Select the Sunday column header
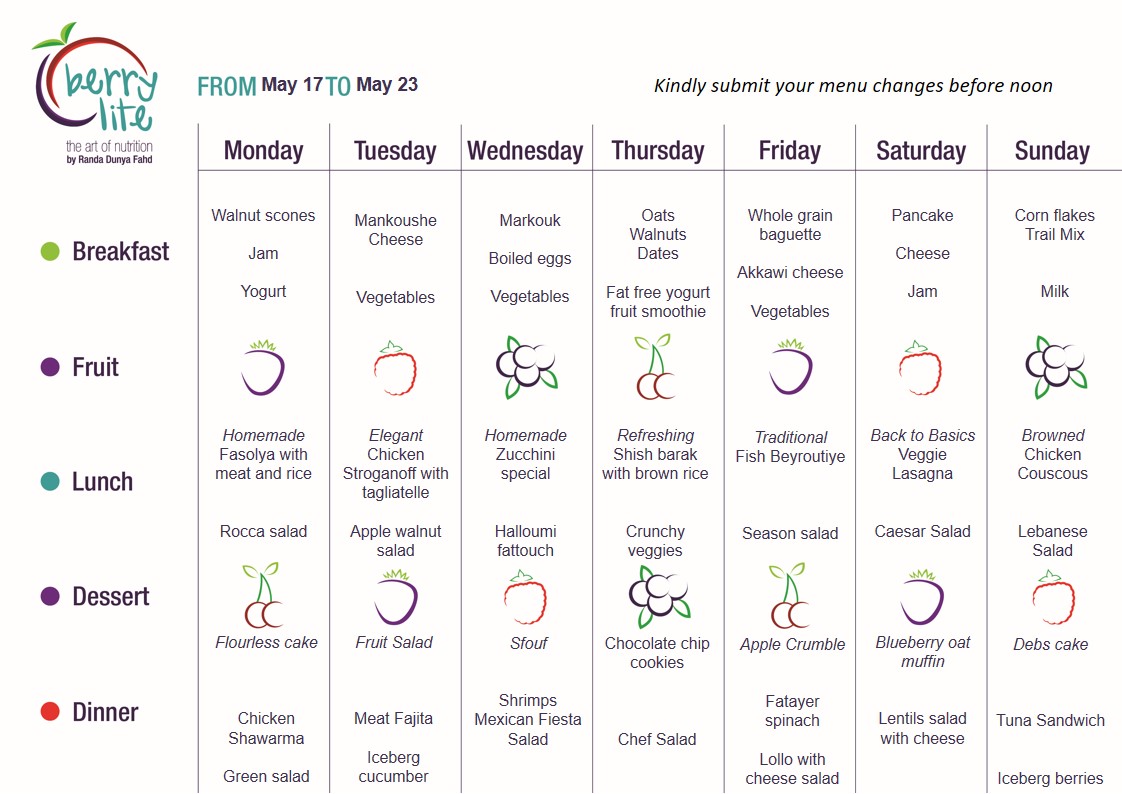1122x794 pixels. [1052, 151]
